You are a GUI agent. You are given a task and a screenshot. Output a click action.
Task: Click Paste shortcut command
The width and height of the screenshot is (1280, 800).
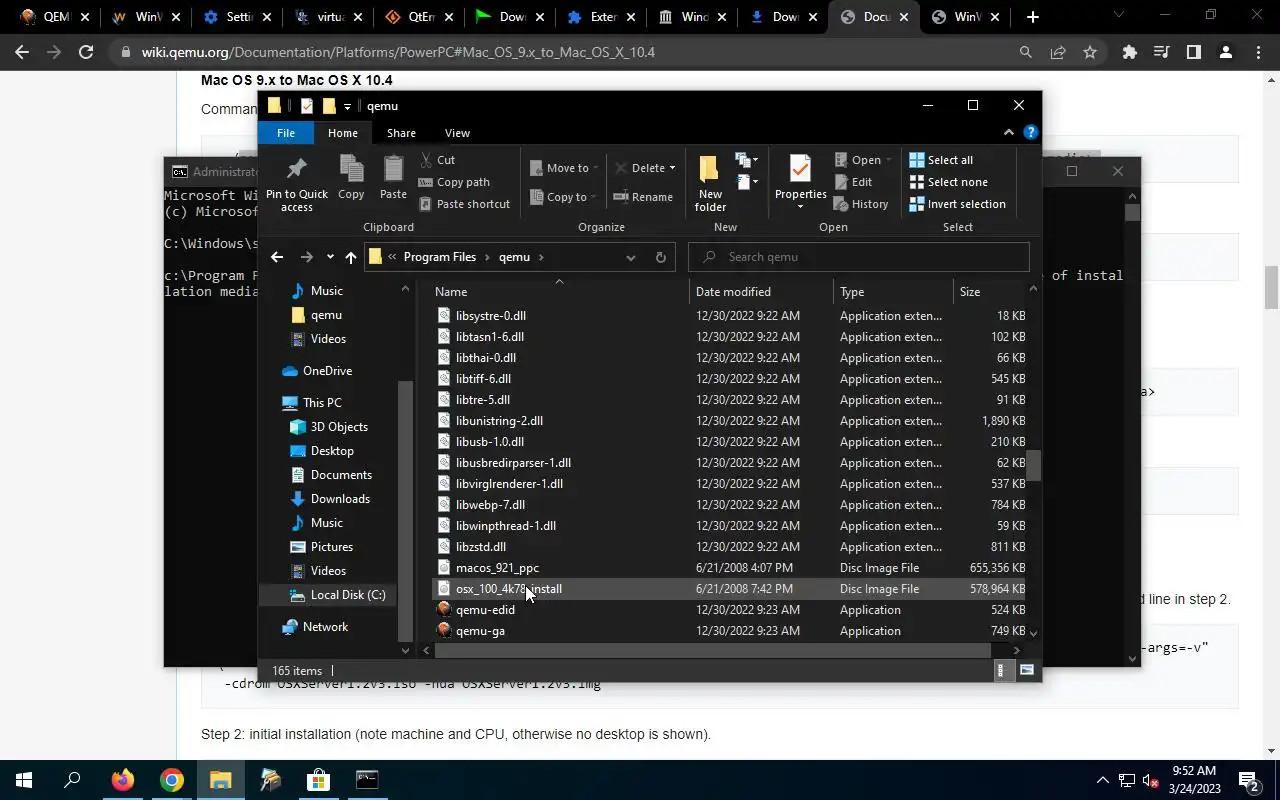click(x=464, y=204)
